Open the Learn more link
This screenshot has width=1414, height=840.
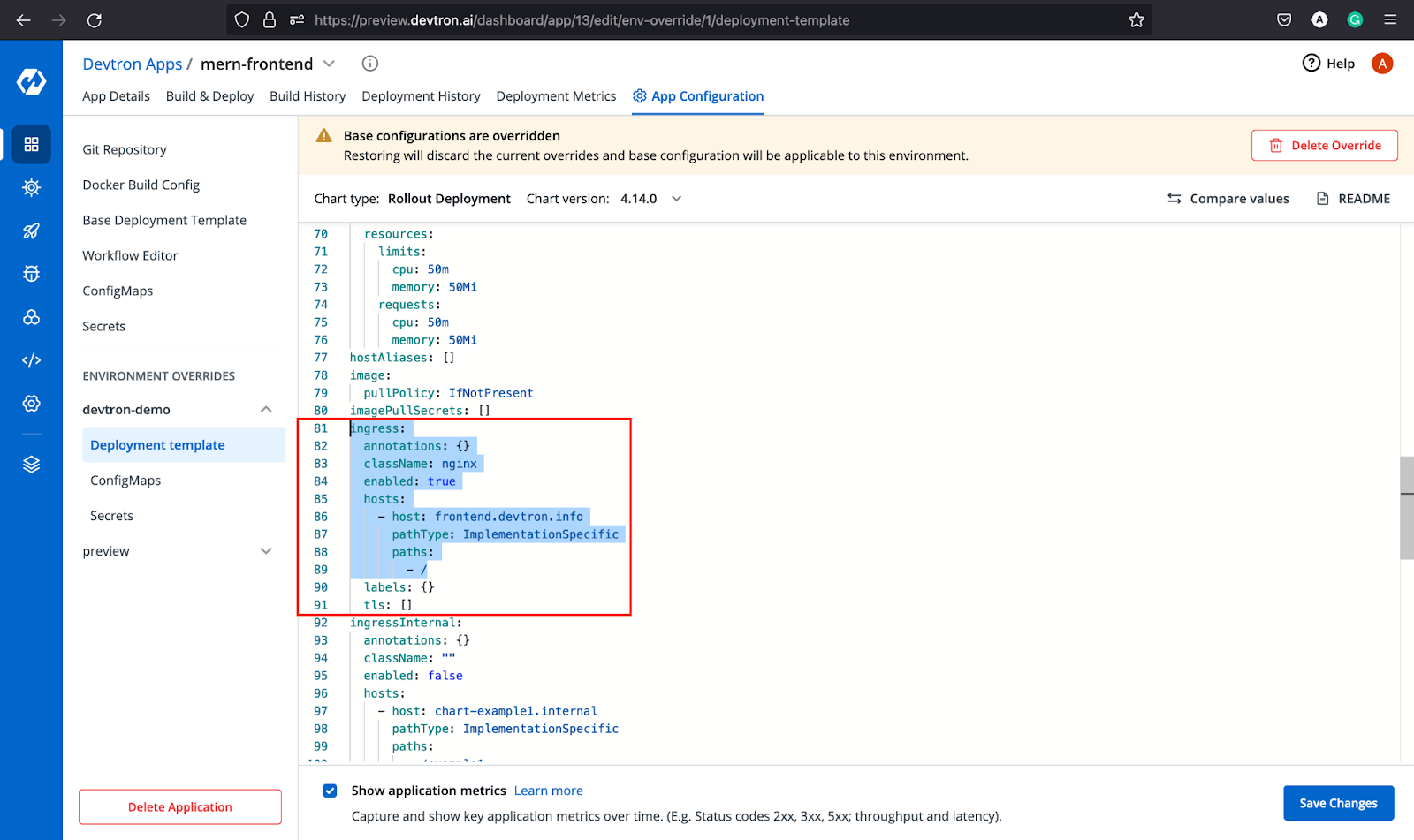[x=548, y=791]
